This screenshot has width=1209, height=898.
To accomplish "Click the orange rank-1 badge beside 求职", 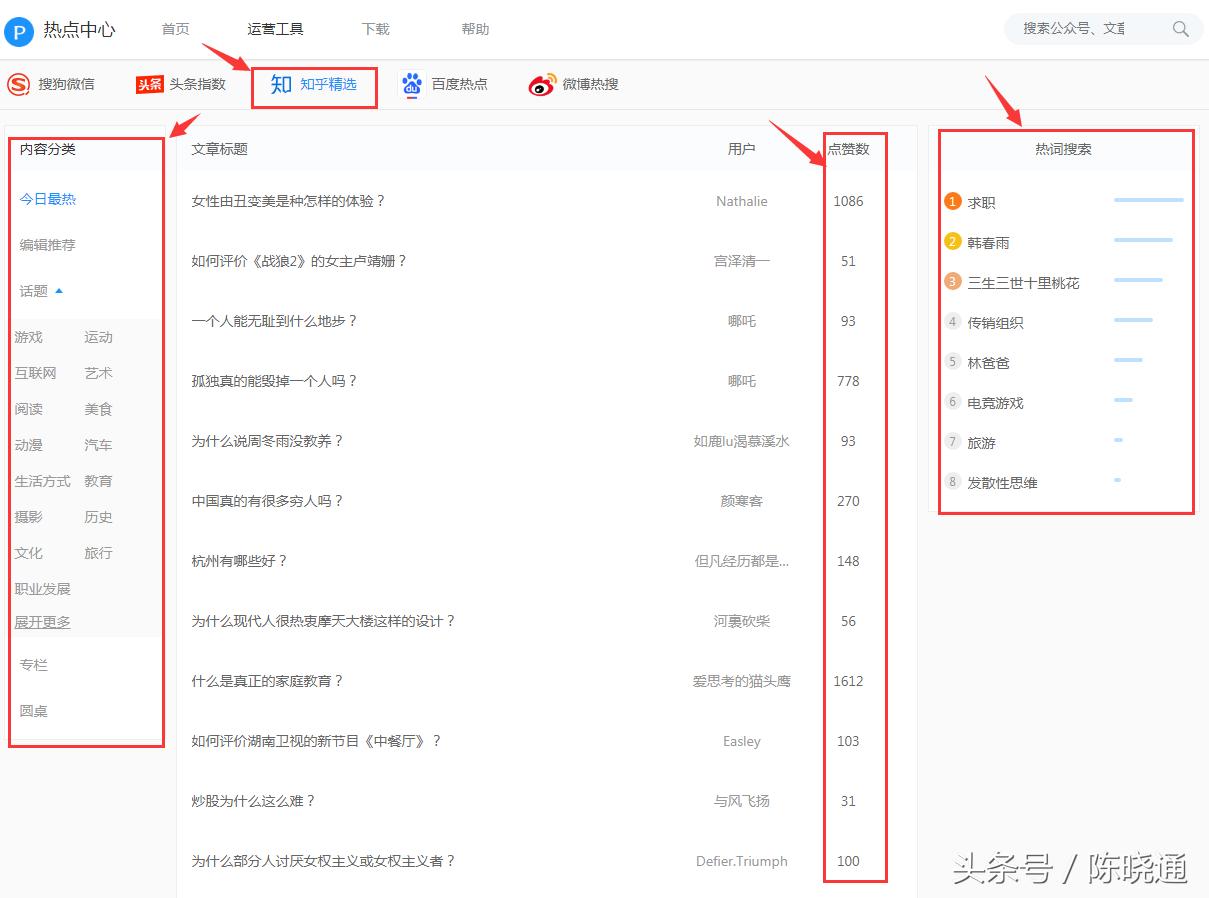I will click(952, 202).
